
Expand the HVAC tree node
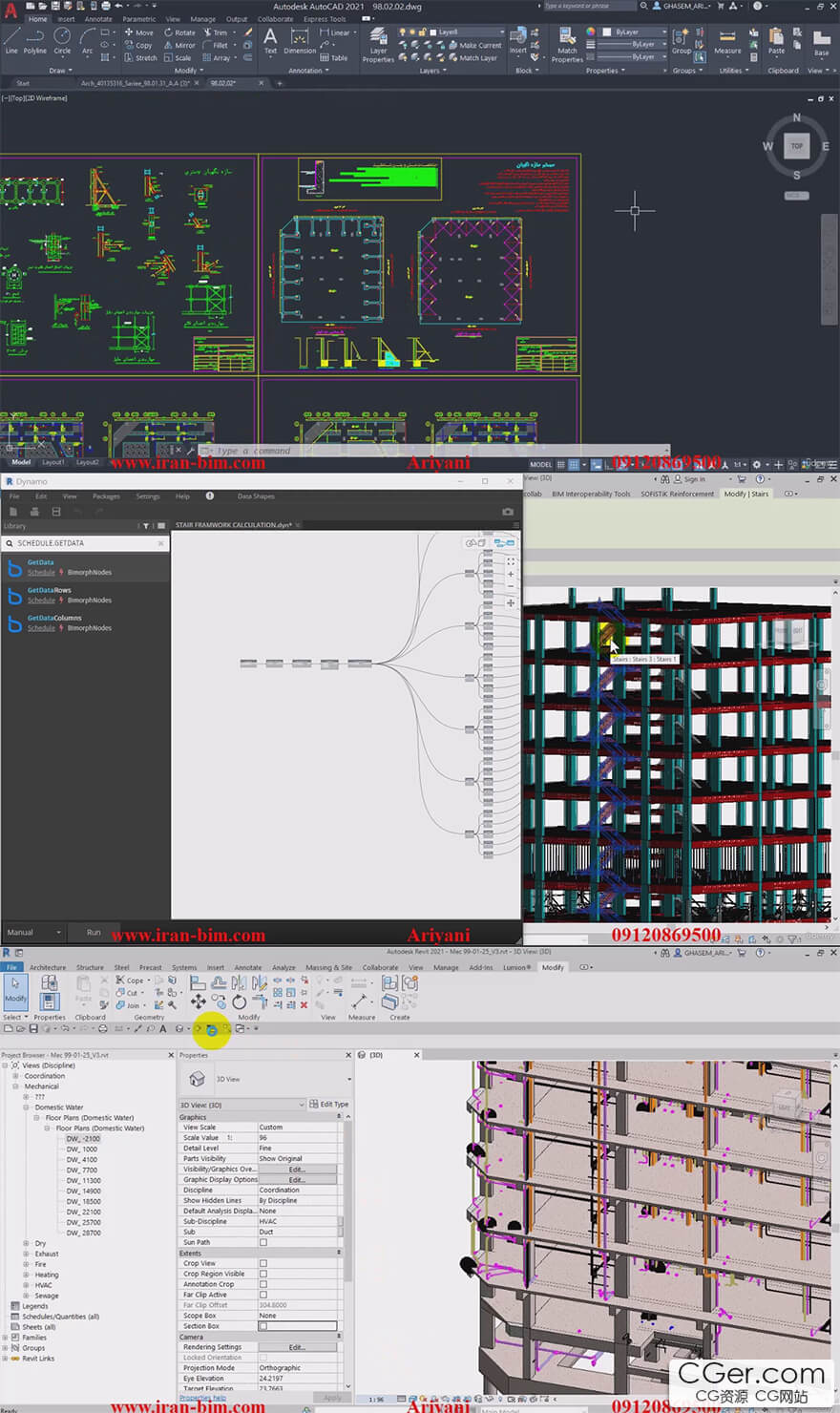pyautogui.click(x=27, y=1285)
